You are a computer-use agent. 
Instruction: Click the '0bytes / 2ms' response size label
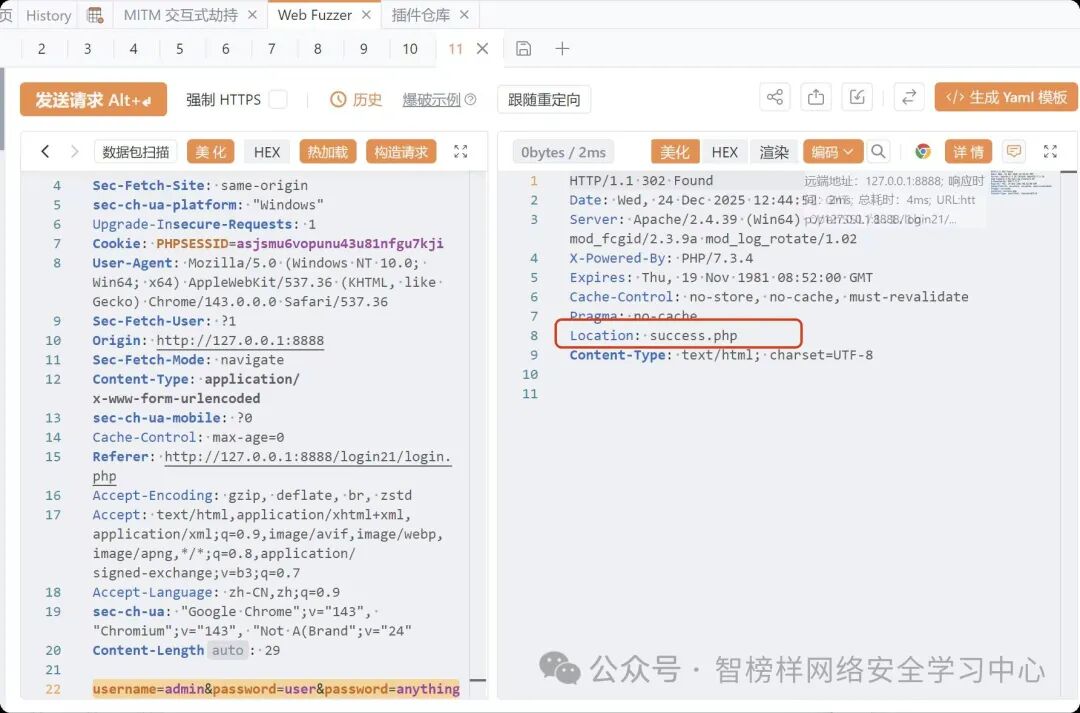563,152
